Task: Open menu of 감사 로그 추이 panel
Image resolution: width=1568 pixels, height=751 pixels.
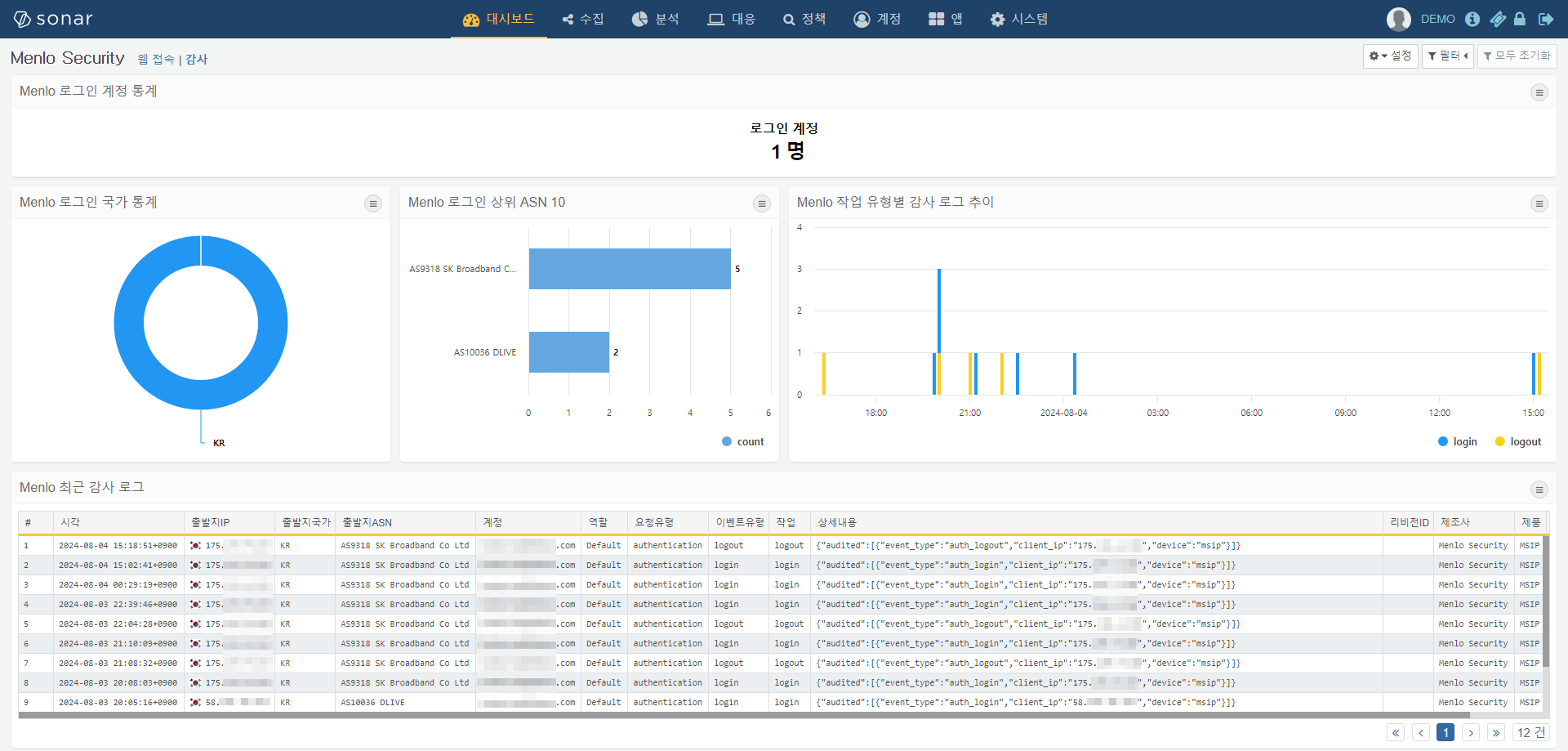Action: pyautogui.click(x=1539, y=203)
